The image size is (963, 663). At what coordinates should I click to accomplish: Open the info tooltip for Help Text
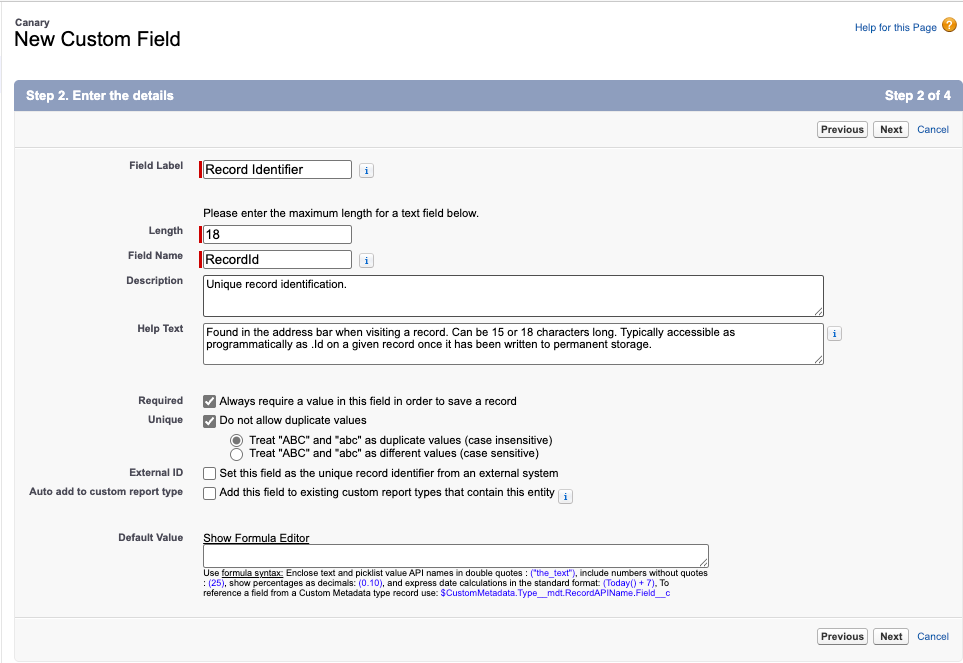(x=834, y=333)
